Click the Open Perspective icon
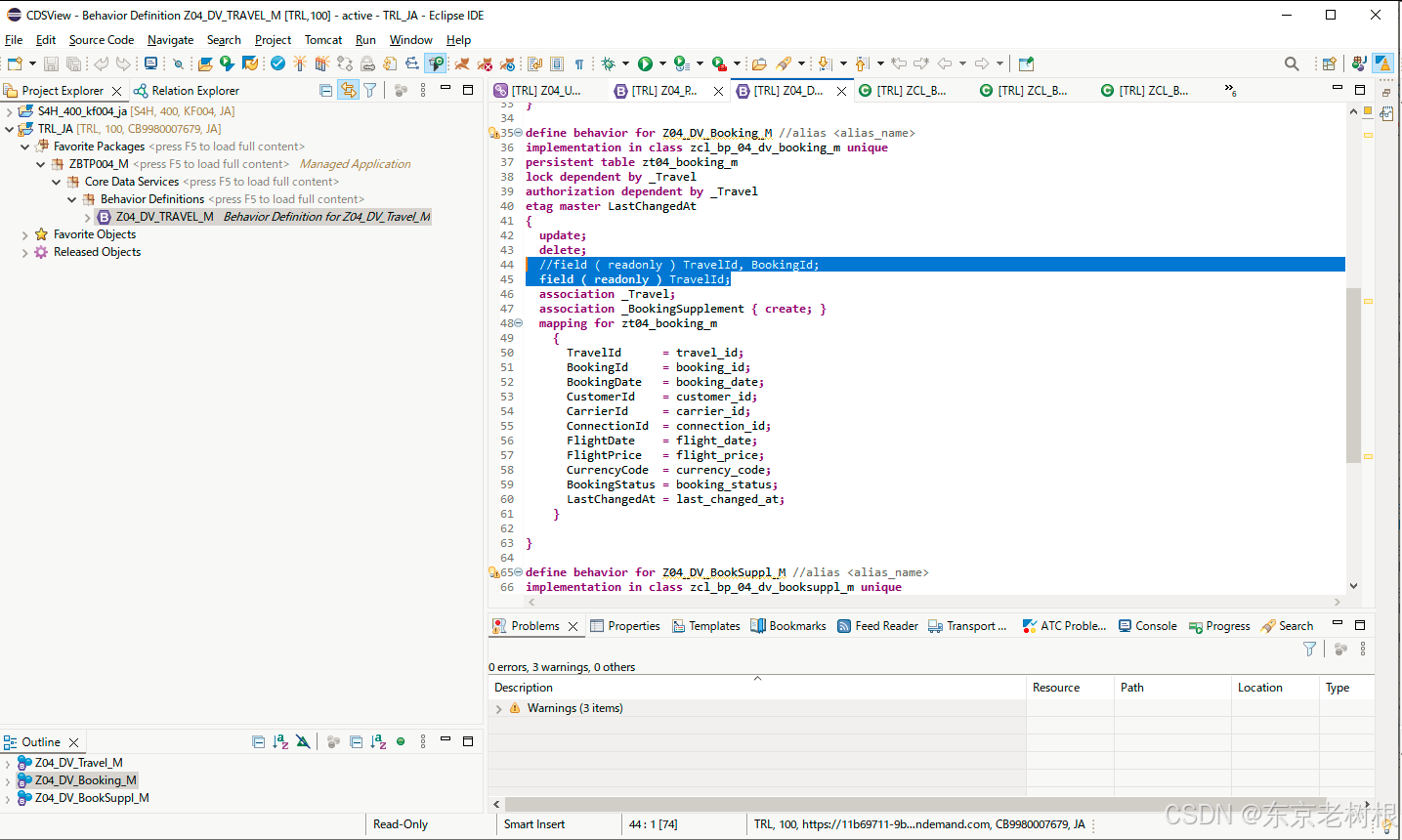Viewport: 1402px width, 840px height. (1329, 63)
